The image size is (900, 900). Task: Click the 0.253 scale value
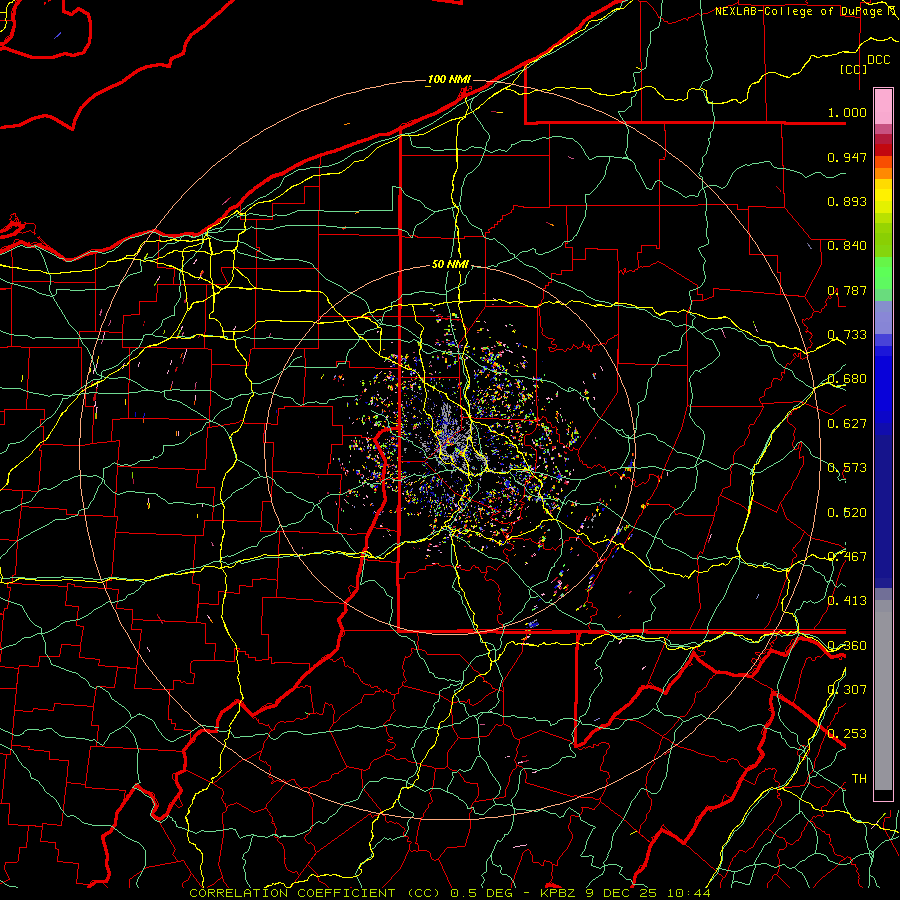847,734
